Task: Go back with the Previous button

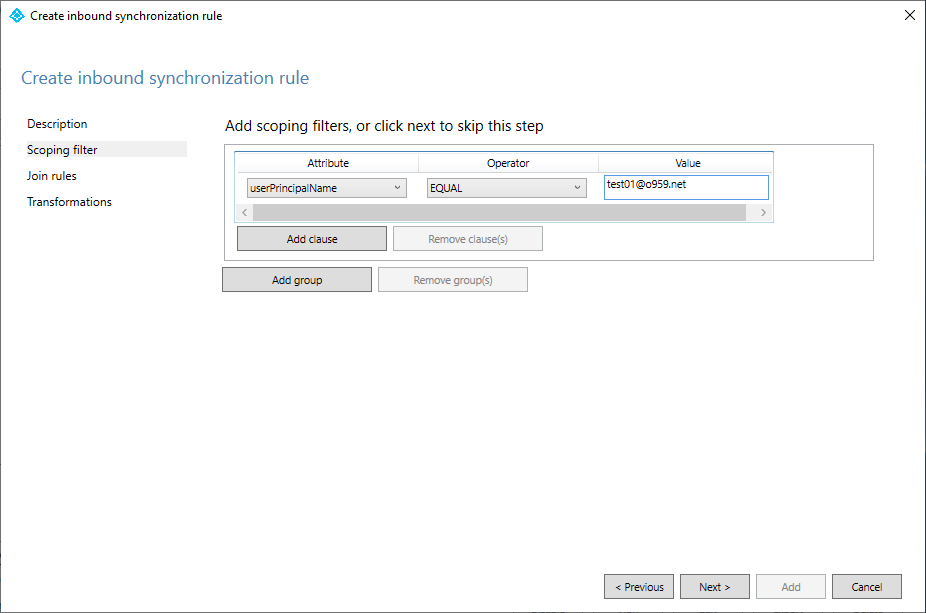Action: click(x=639, y=586)
